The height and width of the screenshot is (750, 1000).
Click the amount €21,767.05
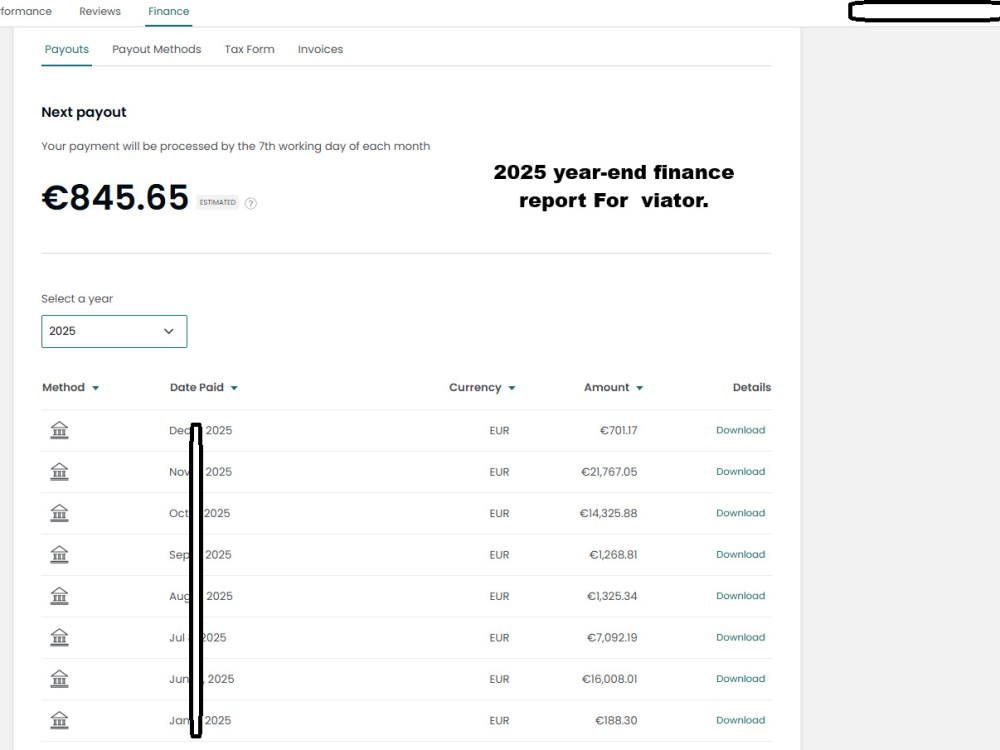tap(609, 472)
